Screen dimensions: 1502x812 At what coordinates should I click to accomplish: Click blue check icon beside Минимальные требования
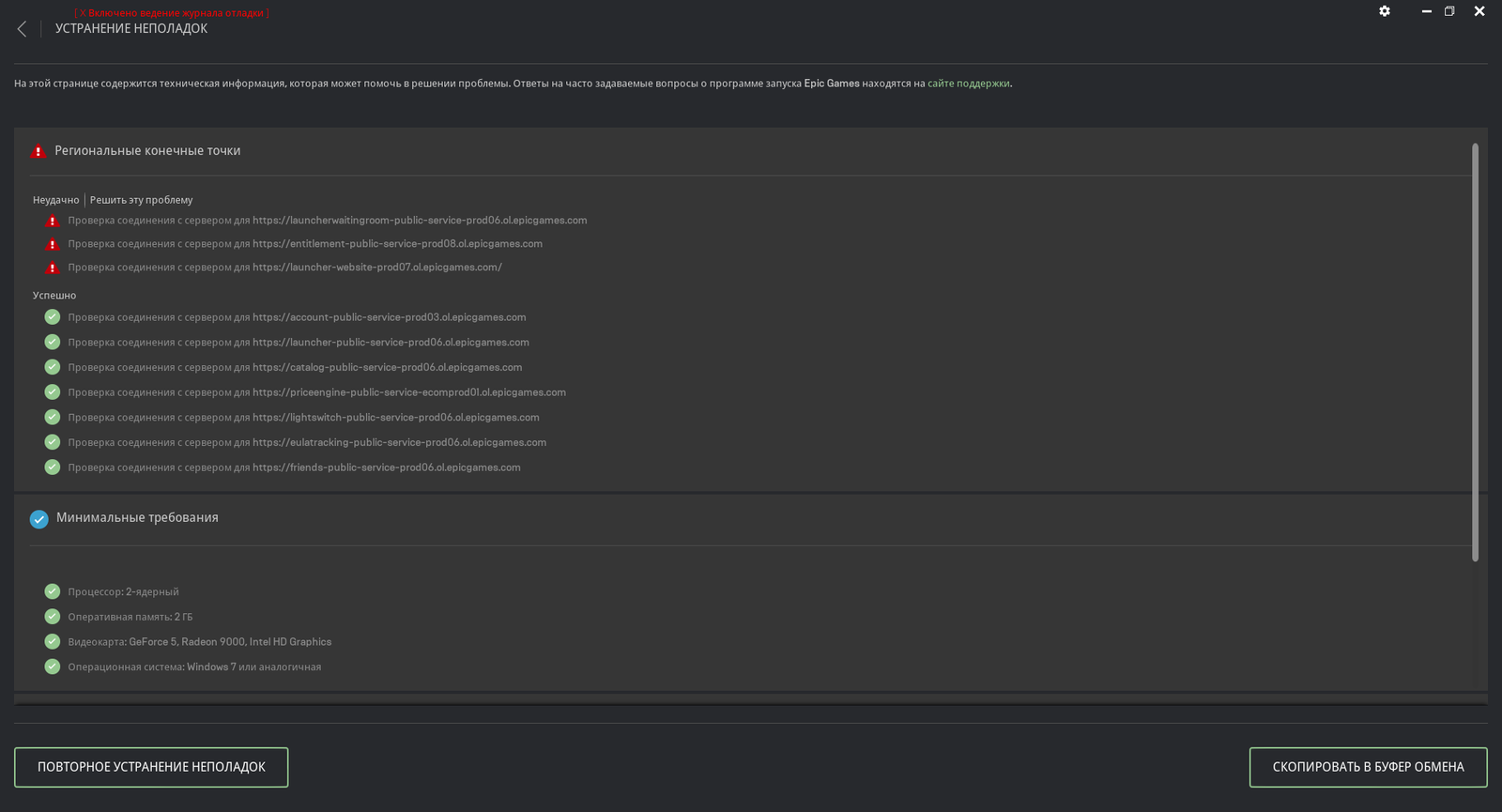(39, 519)
